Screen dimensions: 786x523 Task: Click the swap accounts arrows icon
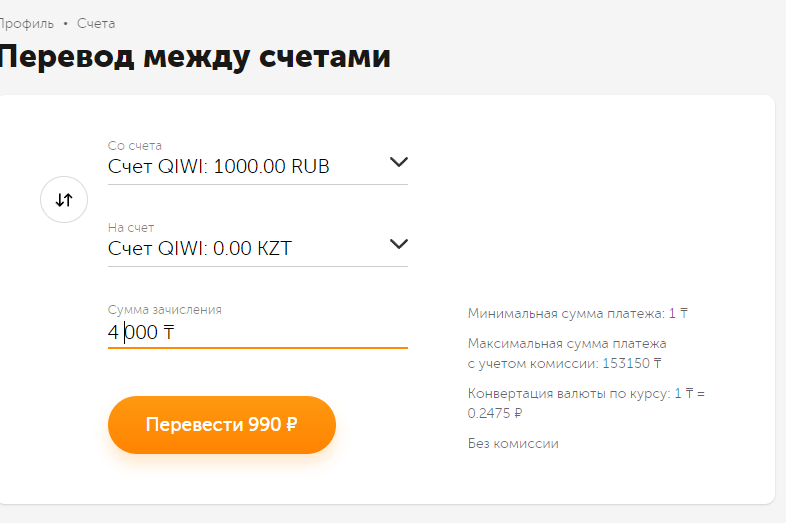pyautogui.click(x=64, y=200)
